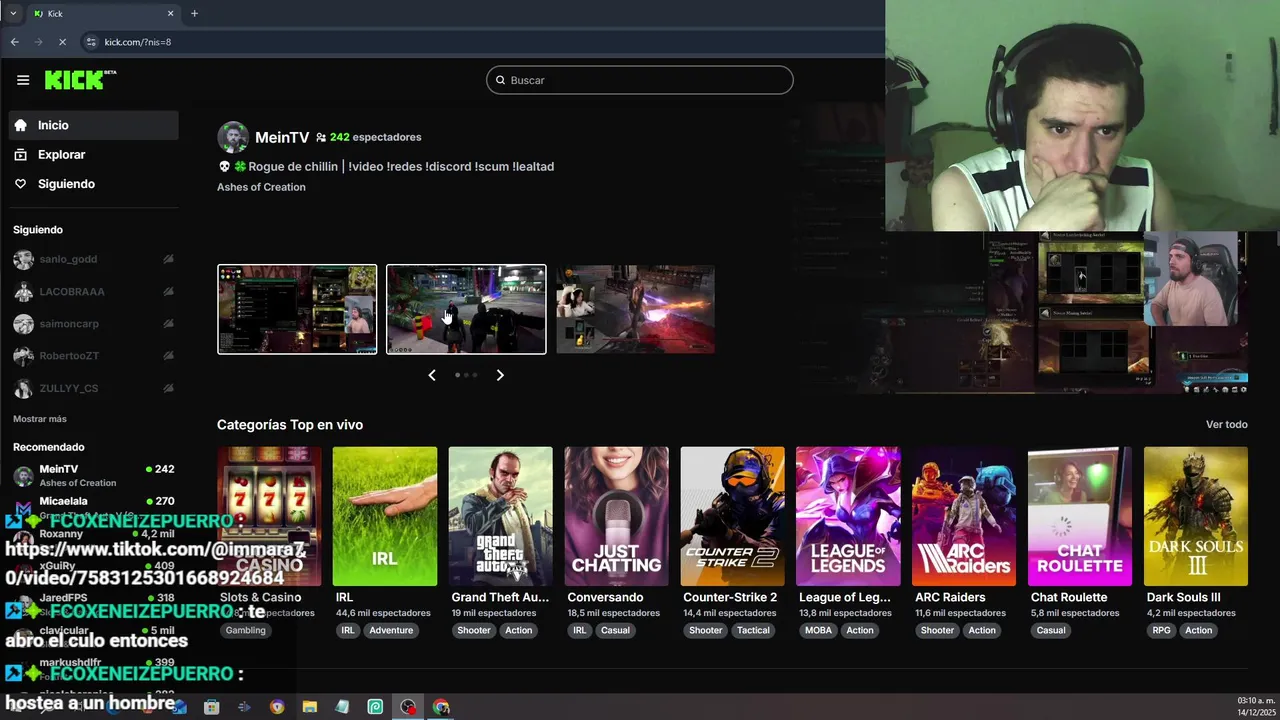Open the IRL category card
The image size is (1280, 720).
(385, 516)
